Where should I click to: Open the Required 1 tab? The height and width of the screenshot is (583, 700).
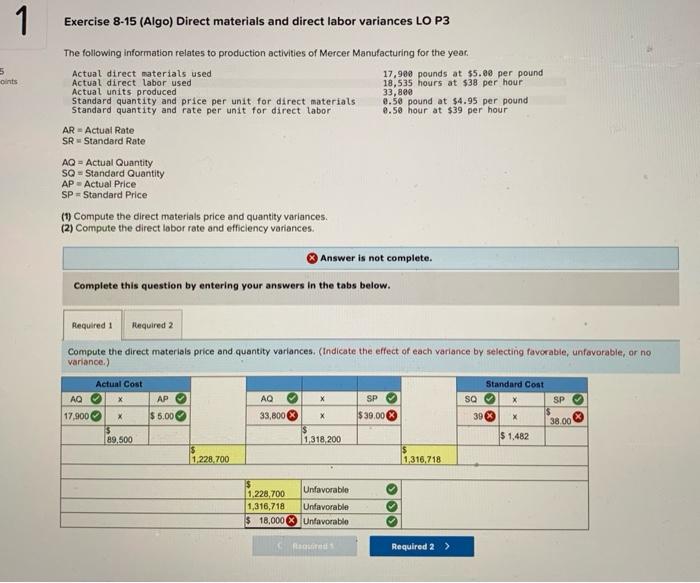(x=92, y=325)
